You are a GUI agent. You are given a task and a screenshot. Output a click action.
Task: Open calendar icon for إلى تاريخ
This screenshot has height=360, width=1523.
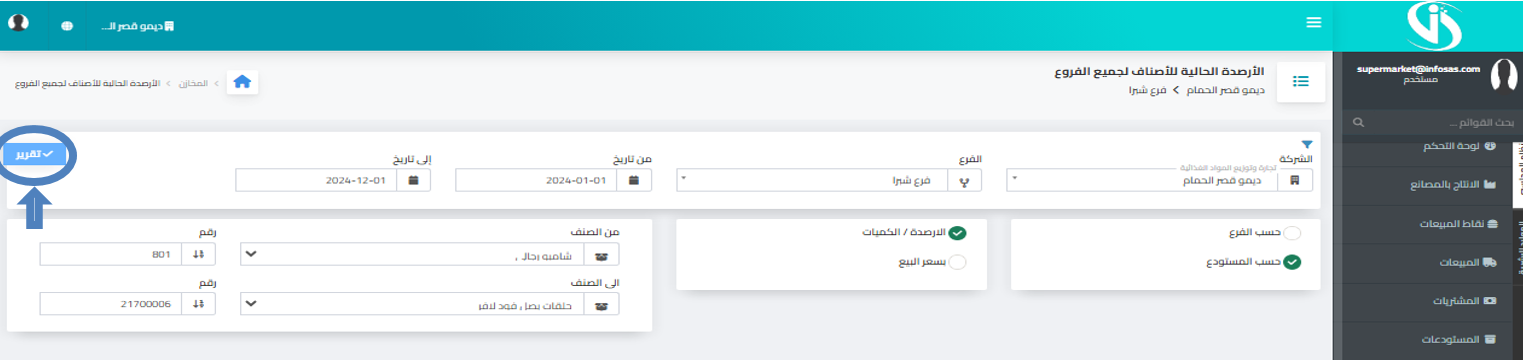414,180
